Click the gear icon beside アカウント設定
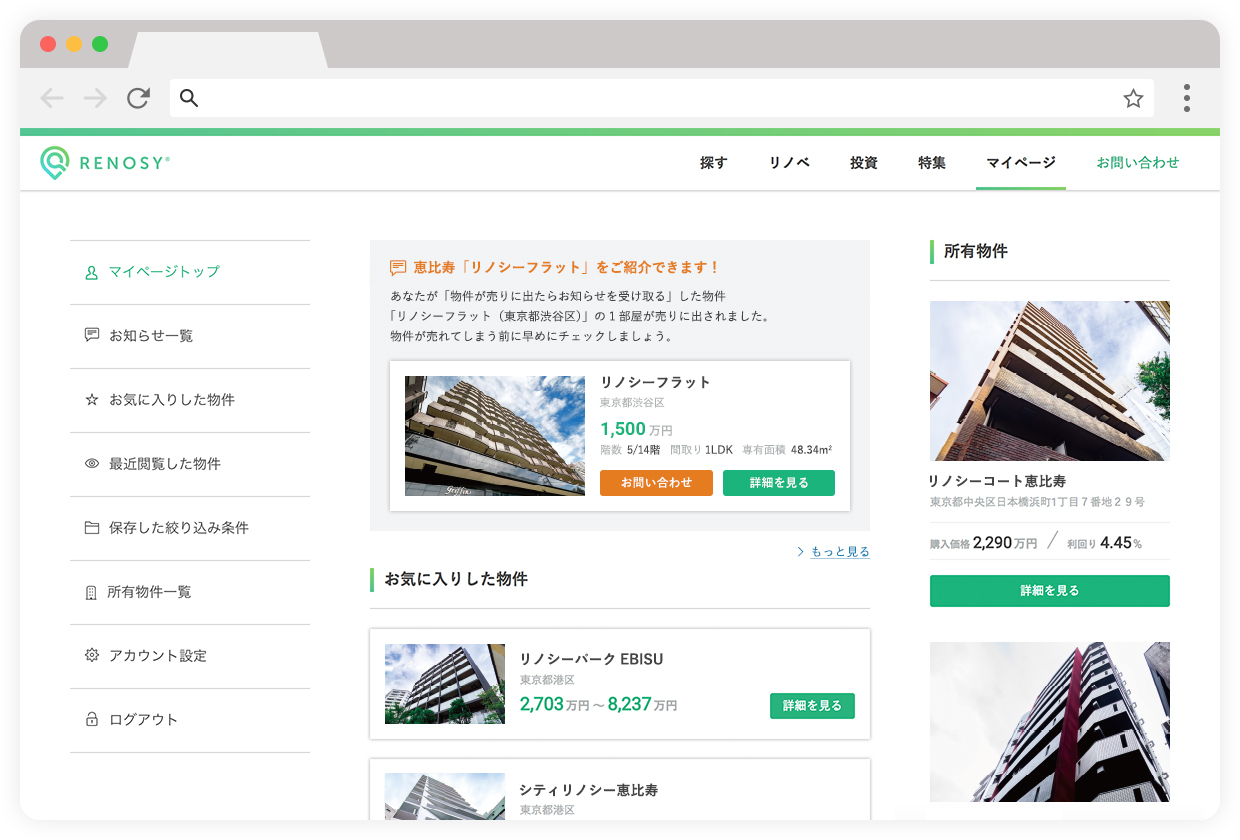Screen dimensions: 1240x840 (x=92, y=656)
